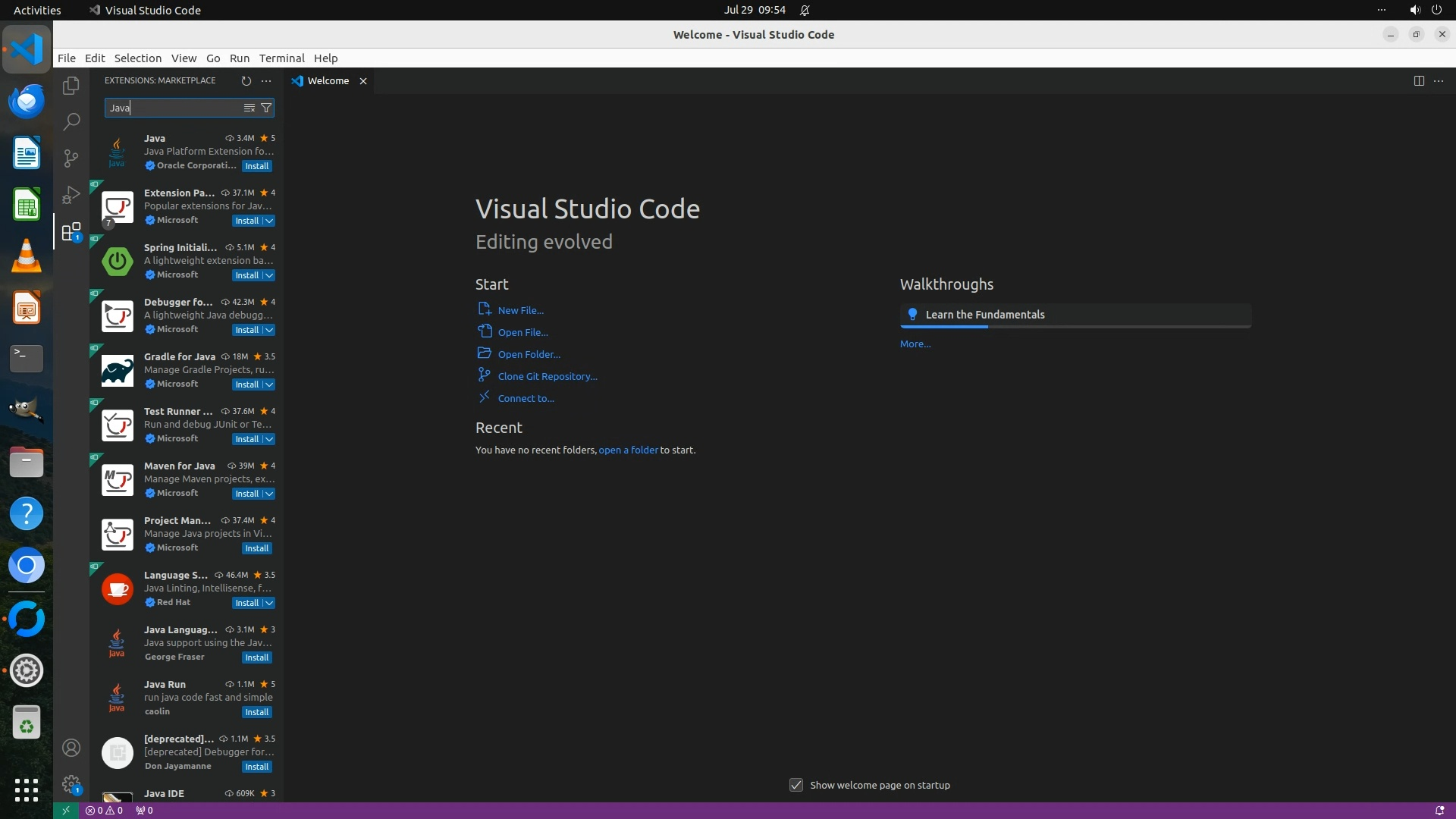Image resolution: width=1456 pixels, height=819 pixels.
Task: Open the Selection menu
Action: [137, 58]
